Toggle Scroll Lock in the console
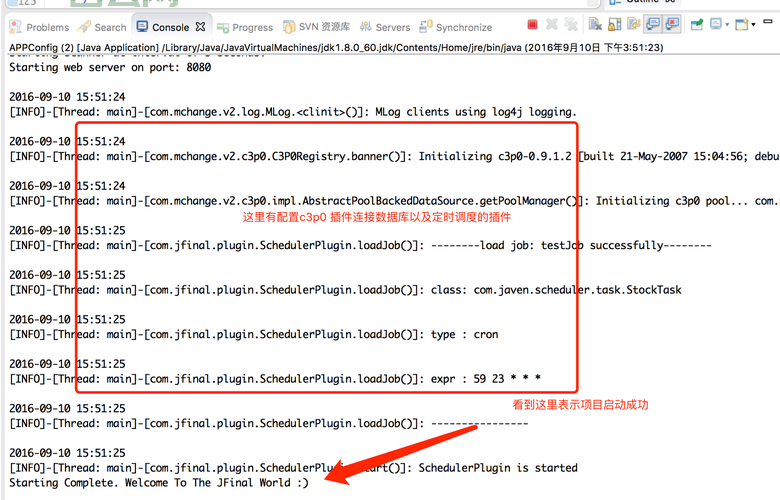 tap(614, 24)
